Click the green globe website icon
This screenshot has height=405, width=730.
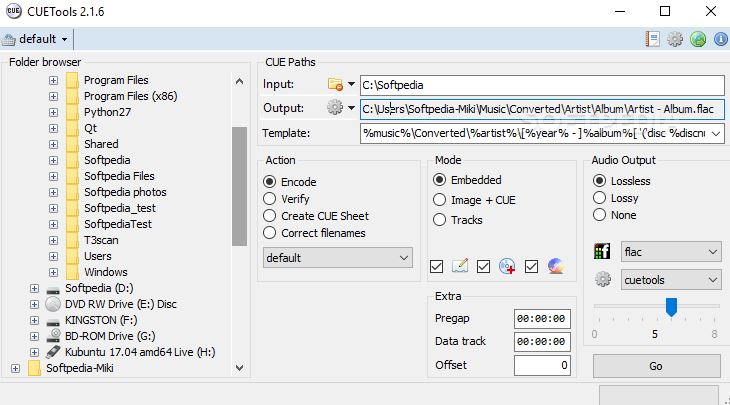tap(698, 39)
